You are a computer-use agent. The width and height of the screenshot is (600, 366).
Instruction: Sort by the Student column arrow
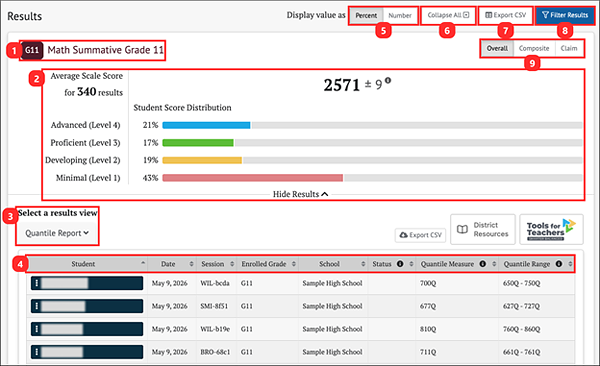point(143,263)
